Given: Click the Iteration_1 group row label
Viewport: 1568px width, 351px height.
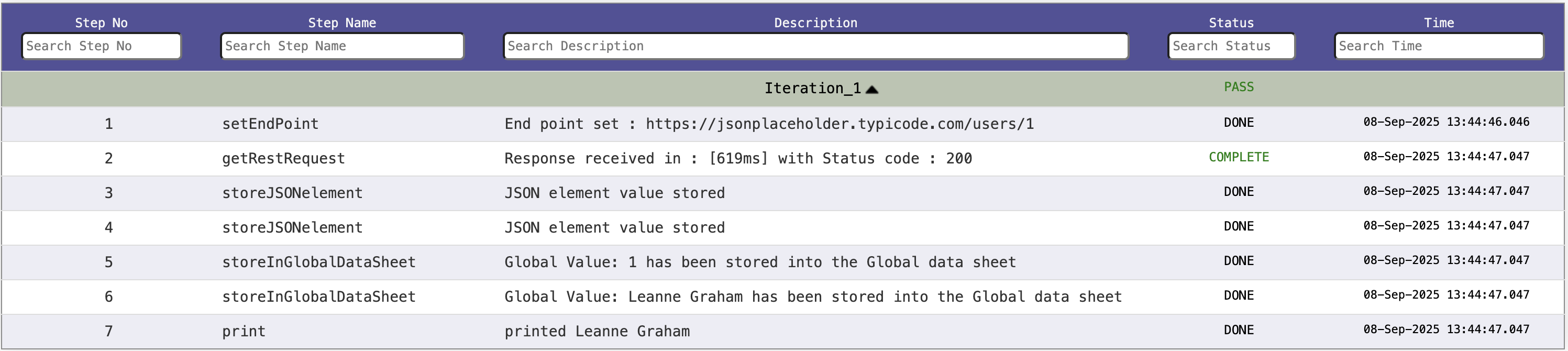Looking at the screenshot, I should 812,89.
